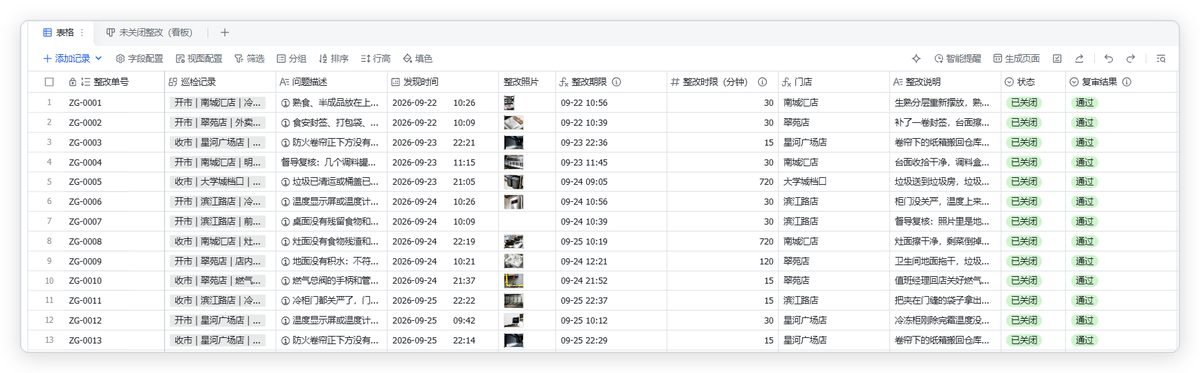The width and height of the screenshot is (1200, 373).
Task: Open the 整改照片 thumbnail in row ZG-0003
Action: coord(514,142)
